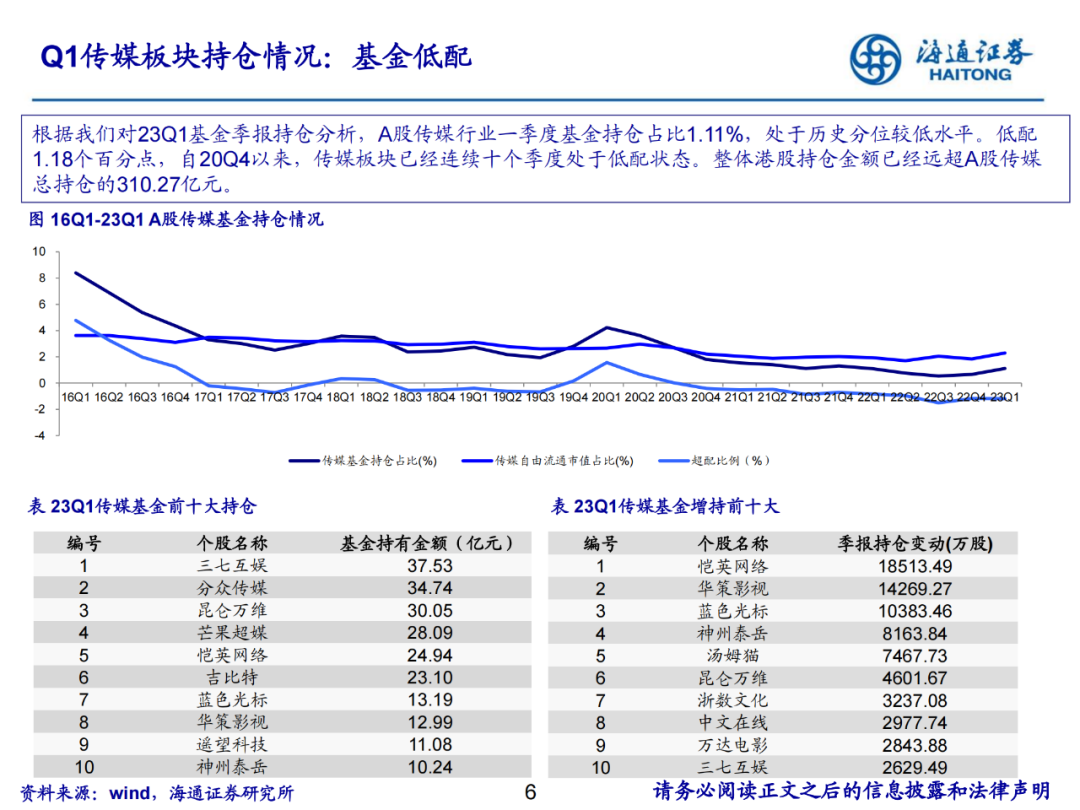The image size is (1080, 810).
Task: Click 昆仑万维 in the 增持 table
Action: (x=733, y=678)
